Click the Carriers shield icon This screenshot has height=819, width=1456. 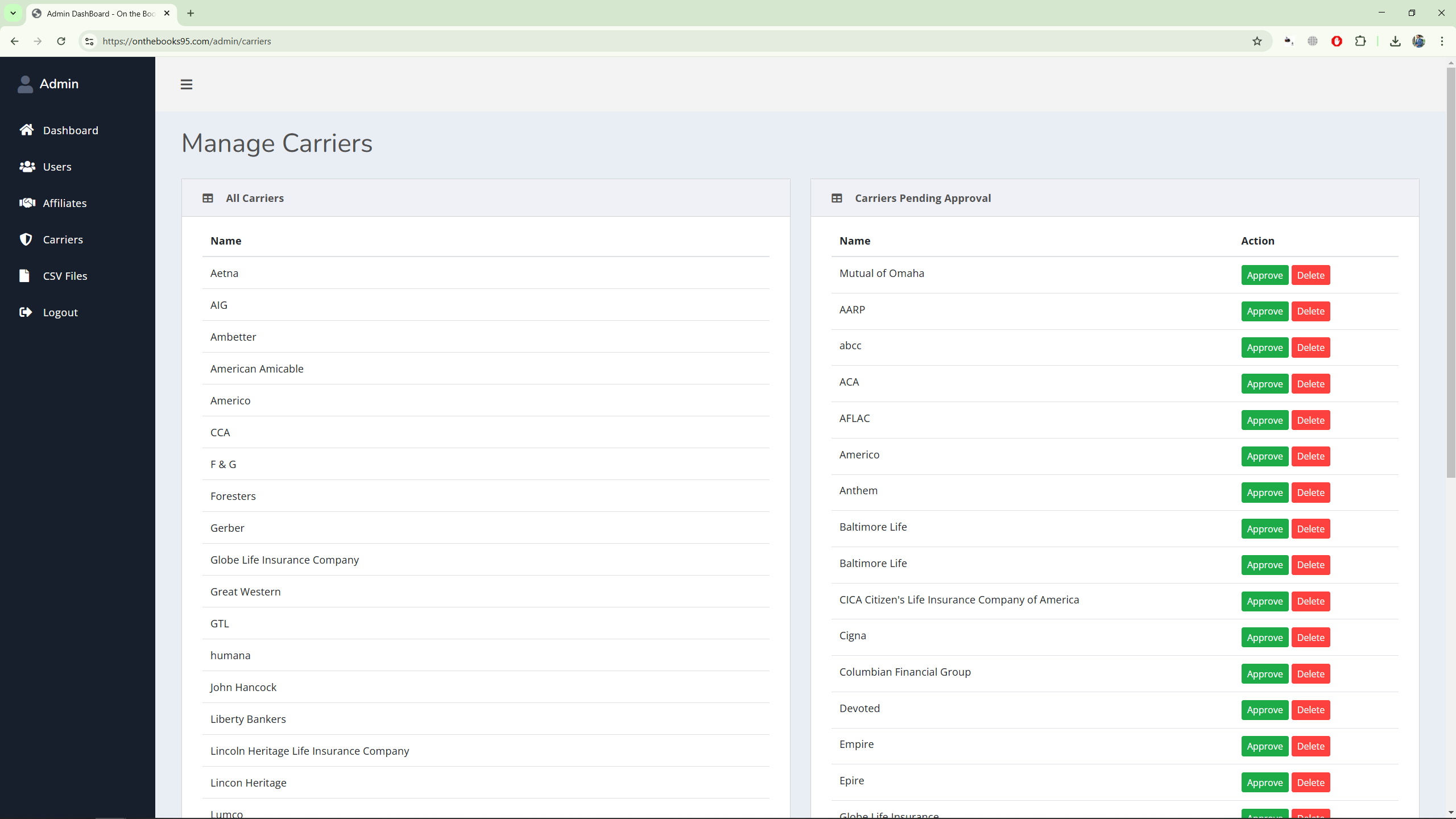pyautogui.click(x=26, y=239)
